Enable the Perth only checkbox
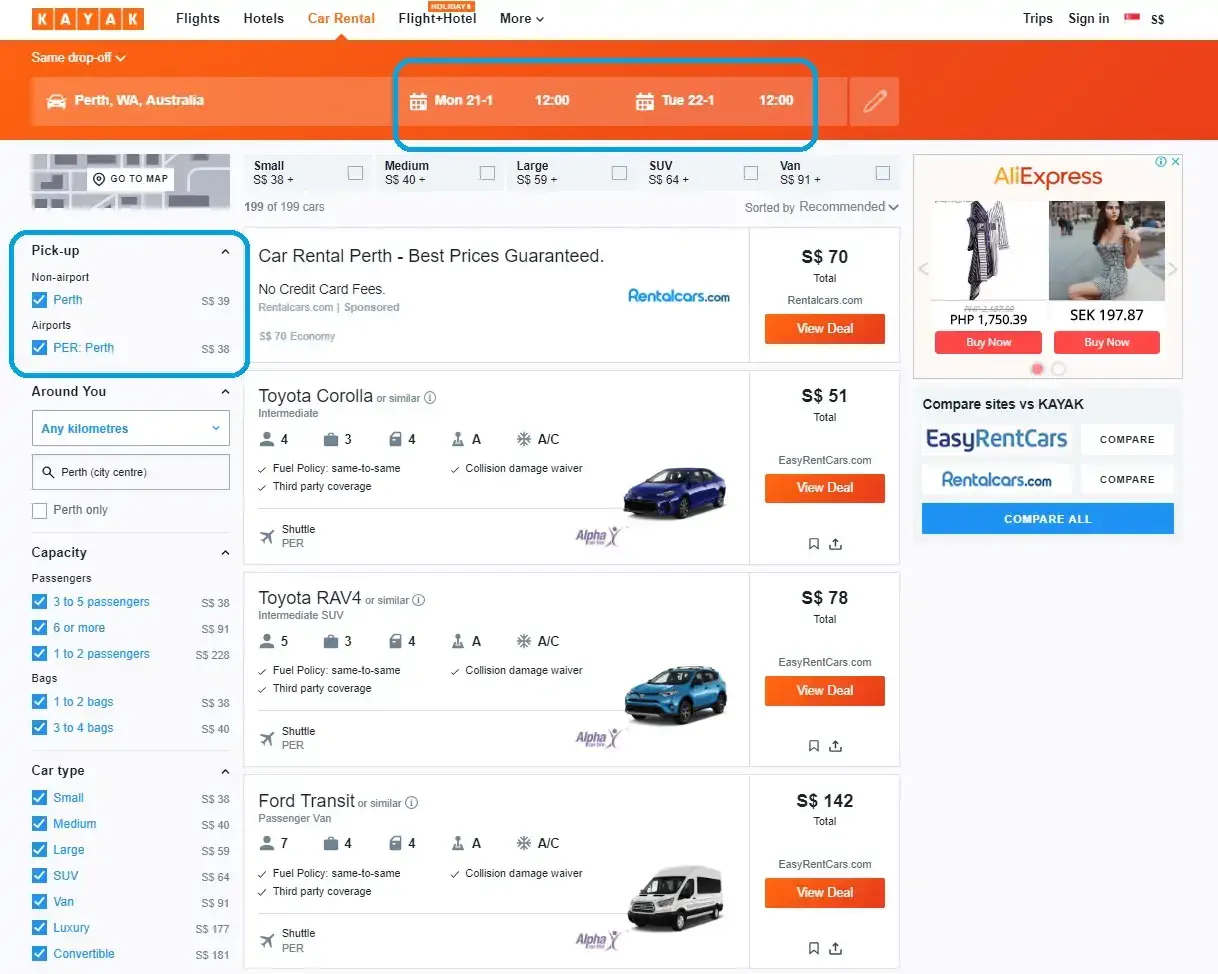The width and height of the screenshot is (1218, 974). tap(39, 511)
